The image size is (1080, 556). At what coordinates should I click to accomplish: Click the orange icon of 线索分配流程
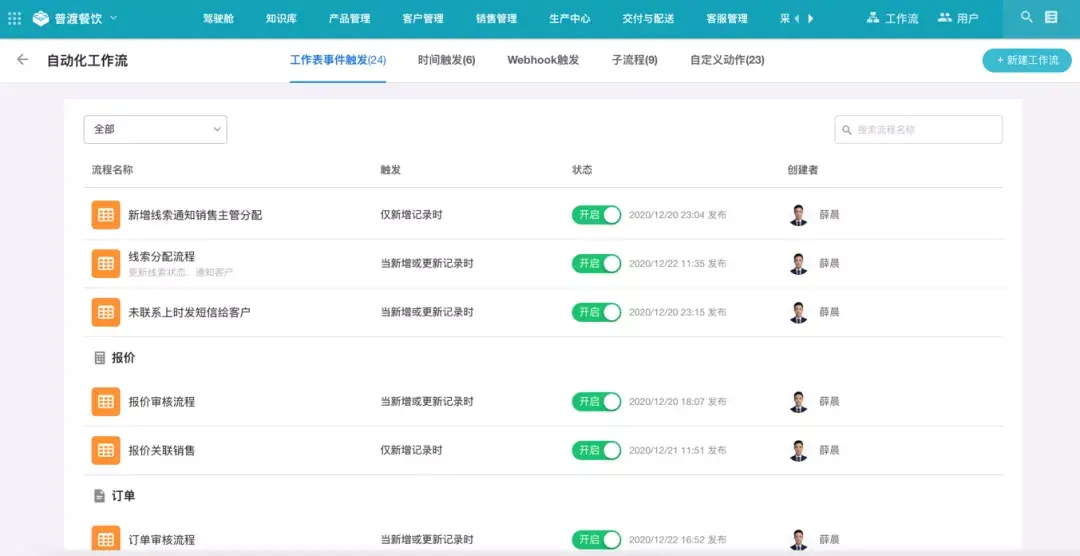pyautogui.click(x=105, y=263)
